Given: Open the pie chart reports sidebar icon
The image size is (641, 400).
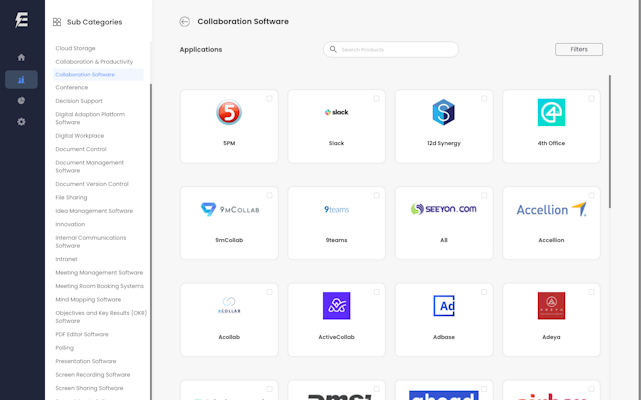Looking at the screenshot, I should 21,101.
